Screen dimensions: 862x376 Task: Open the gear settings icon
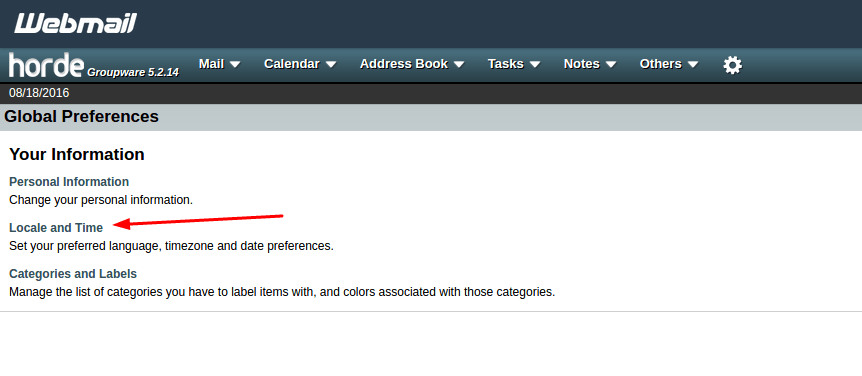point(732,65)
